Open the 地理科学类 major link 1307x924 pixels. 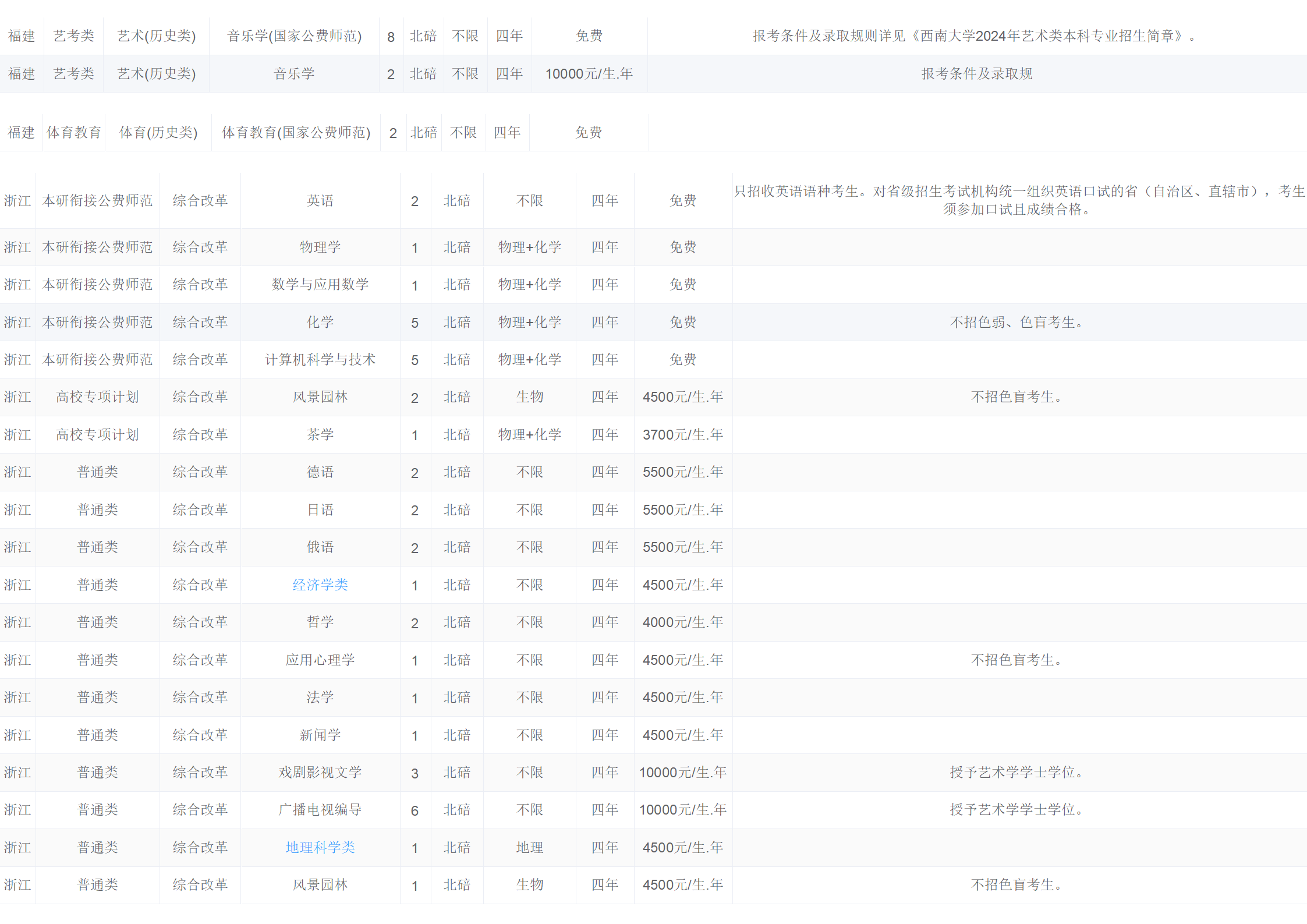(320, 847)
